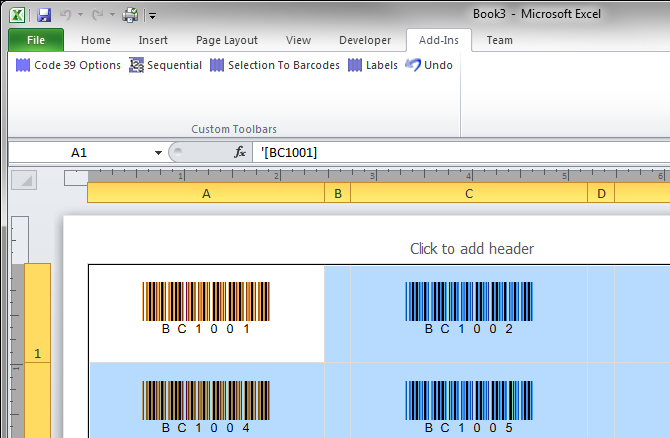This screenshot has height=438, width=670.
Task: Select row 1 header
Action: click(38, 313)
